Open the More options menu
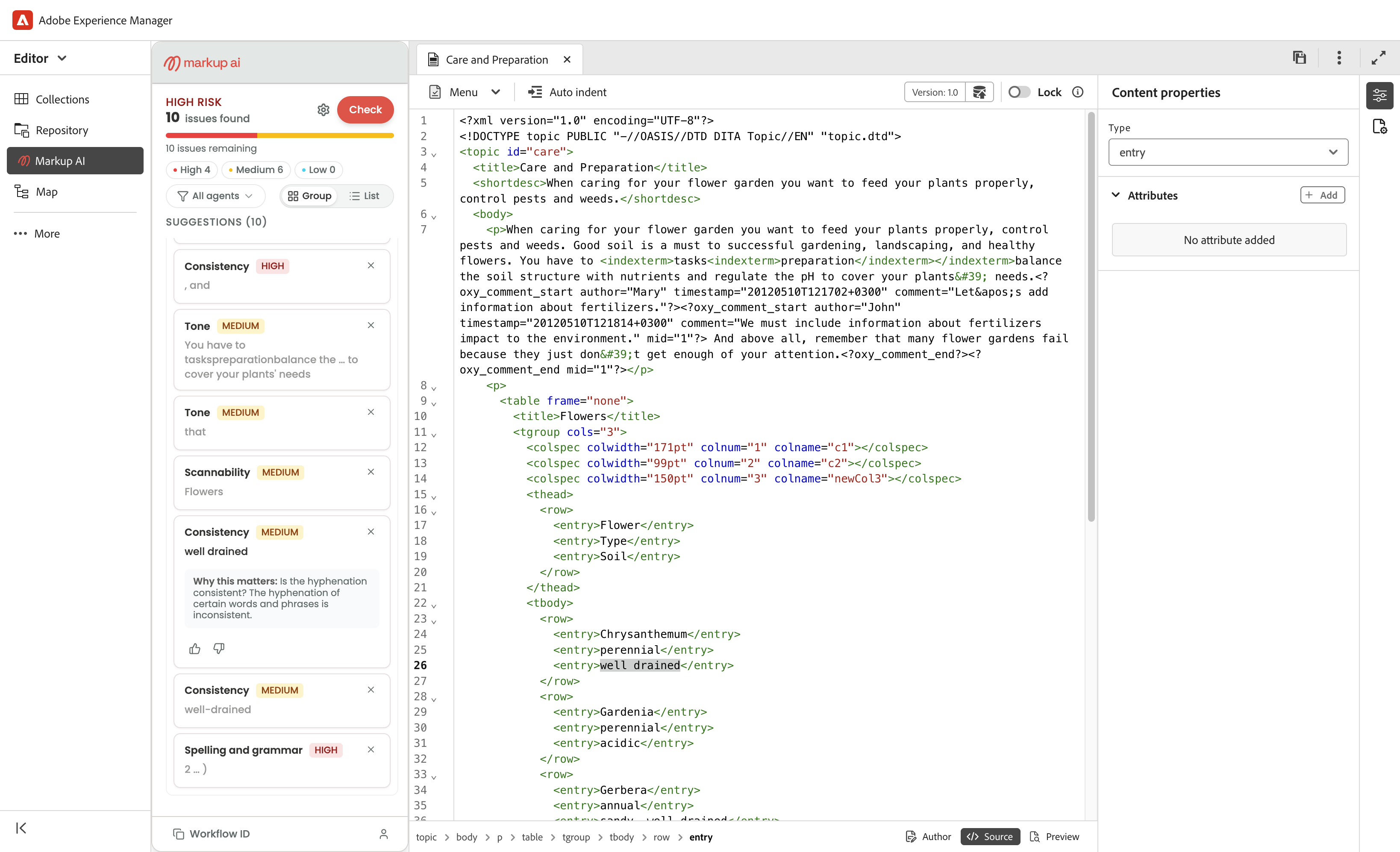This screenshot has width=1400, height=852. 37,233
